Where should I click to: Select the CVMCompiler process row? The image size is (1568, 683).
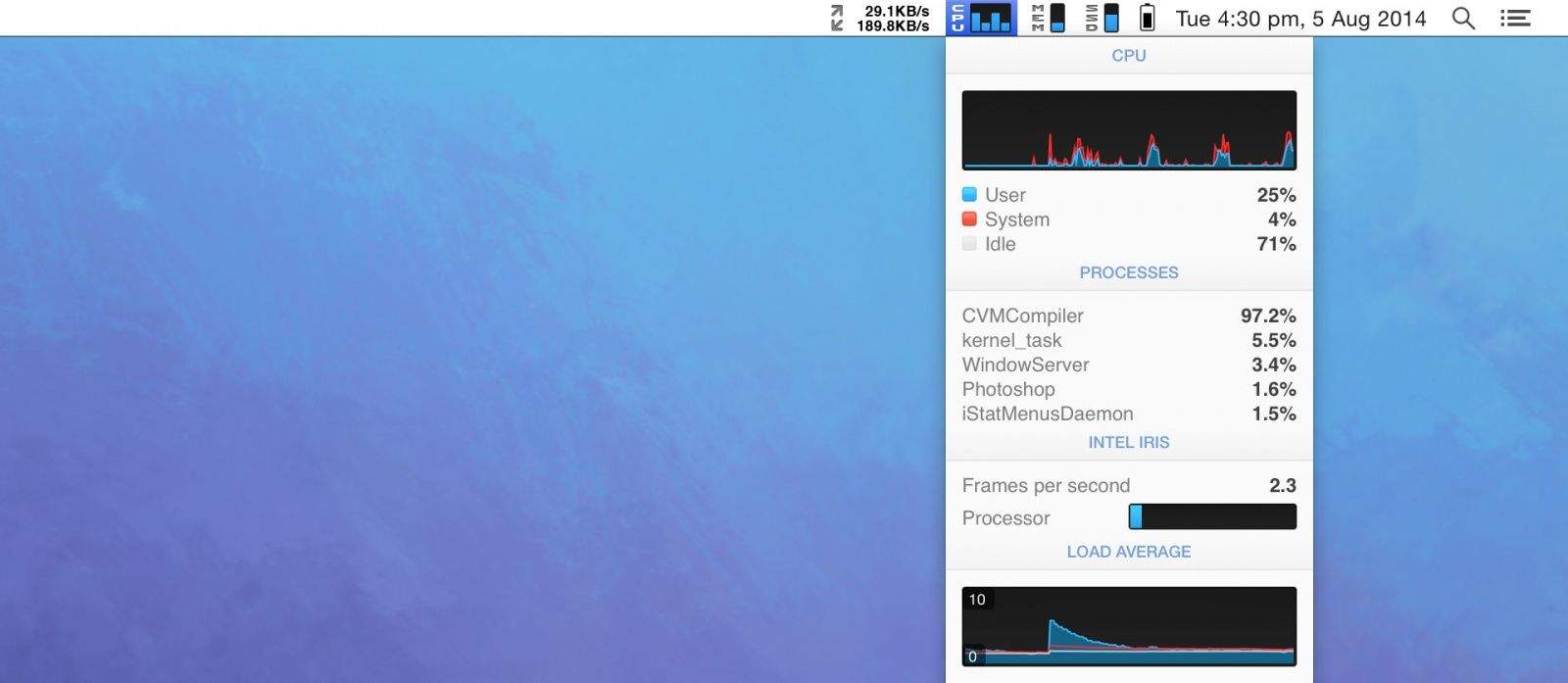[x=1128, y=316]
